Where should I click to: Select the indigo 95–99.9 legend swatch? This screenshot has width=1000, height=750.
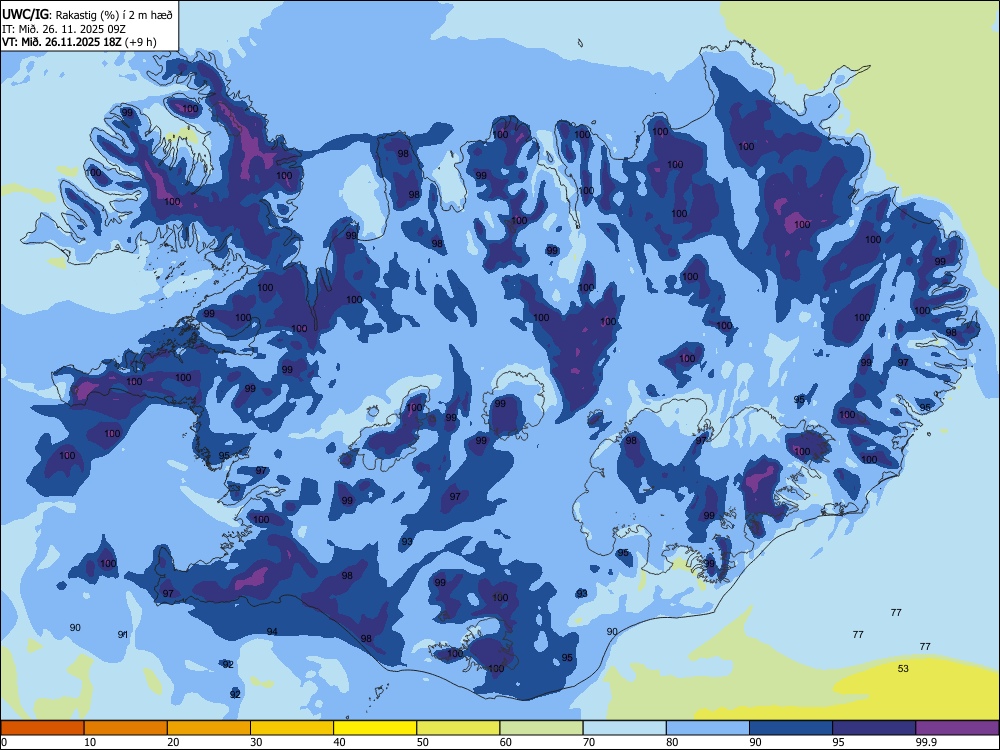[874, 728]
